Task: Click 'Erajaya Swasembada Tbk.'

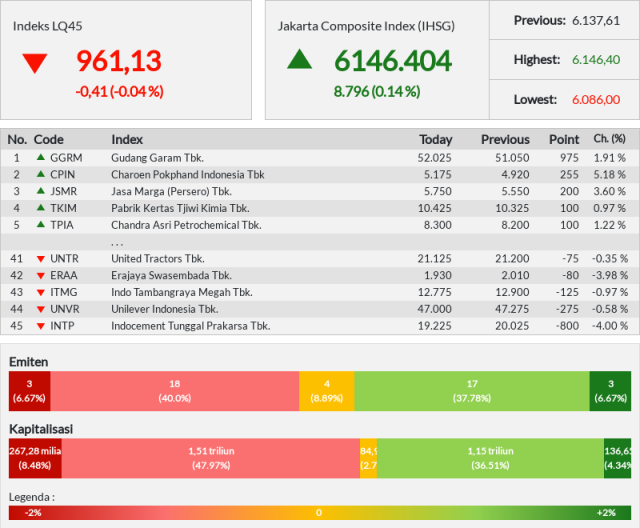Action: tap(171, 275)
